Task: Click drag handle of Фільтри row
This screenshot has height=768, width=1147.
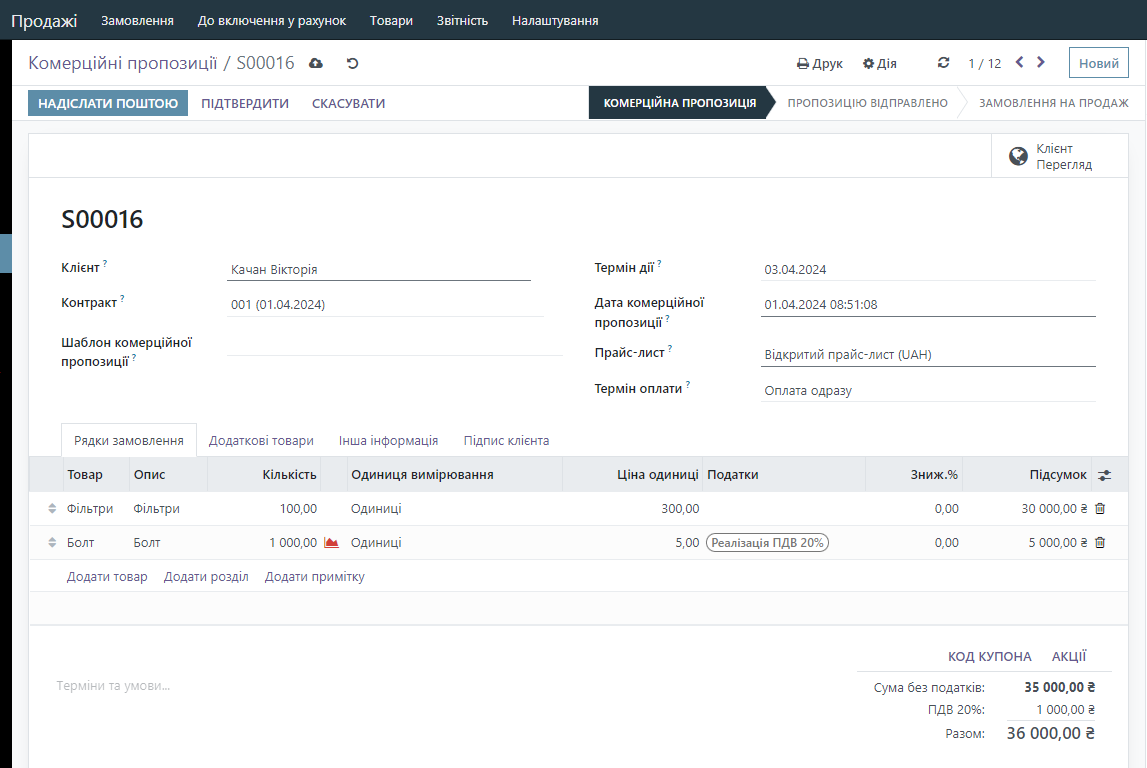Action: [52, 509]
